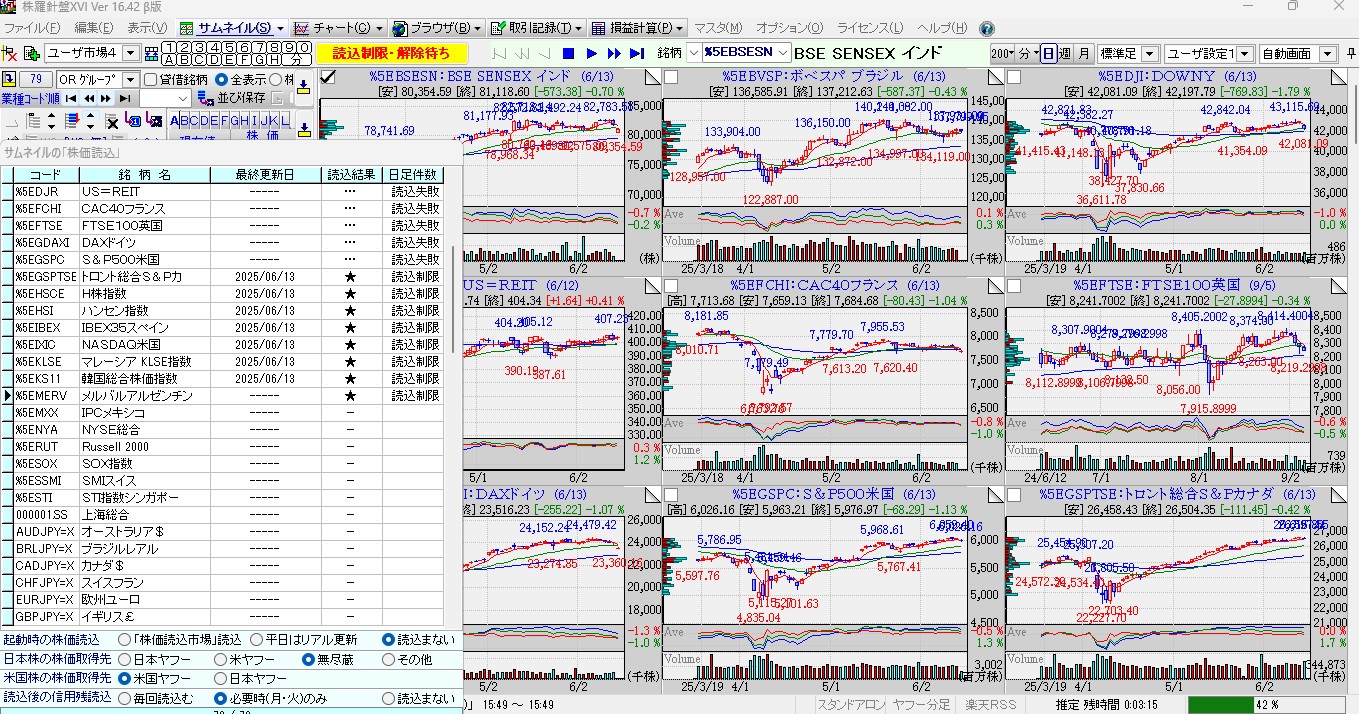Click the delete-row X icon in list toolbar
Image resolution: width=1359 pixels, height=714 pixels.
click(112, 122)
